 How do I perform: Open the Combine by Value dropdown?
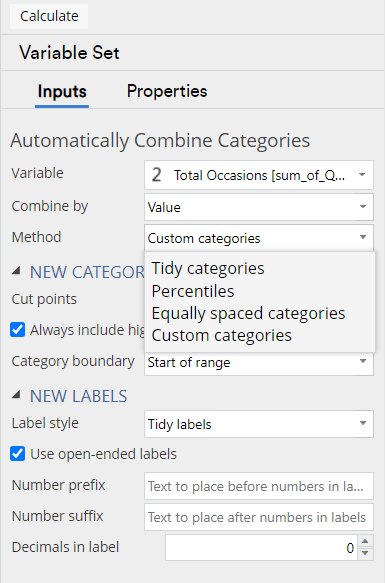click(259, 207)
